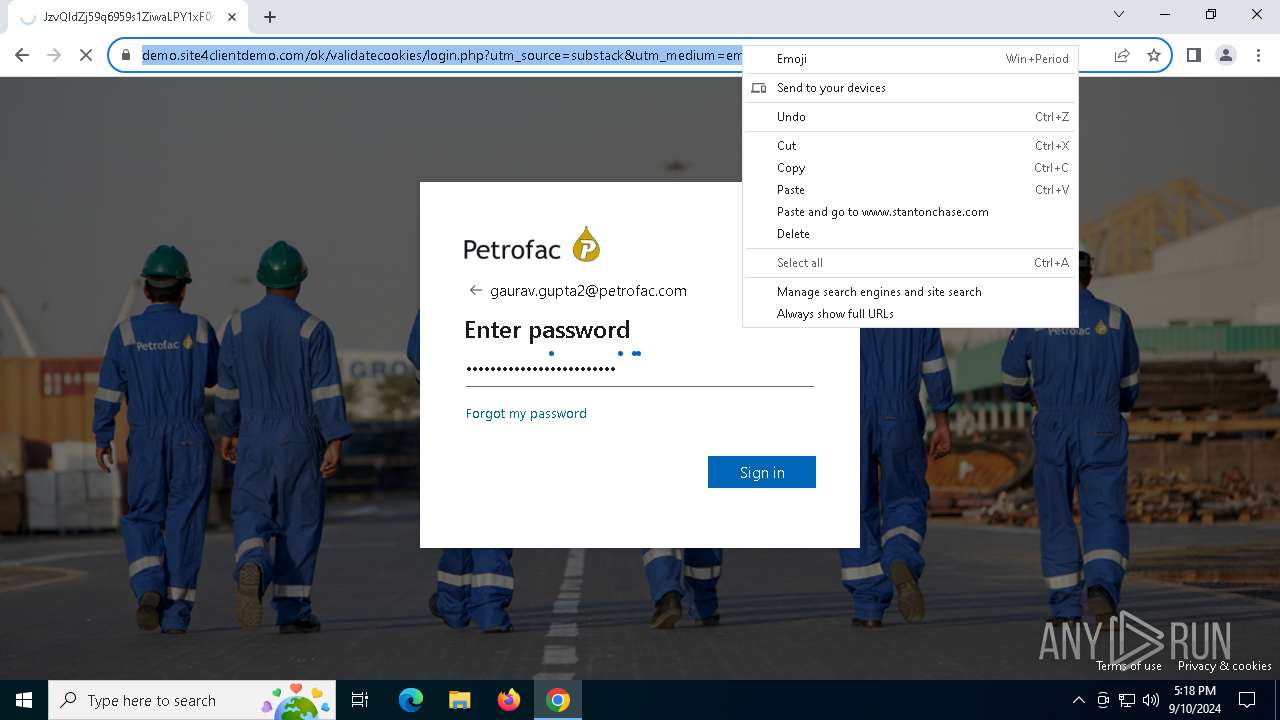Choose Delete from context menu
1280x720 pixels.
coord(910,234)
